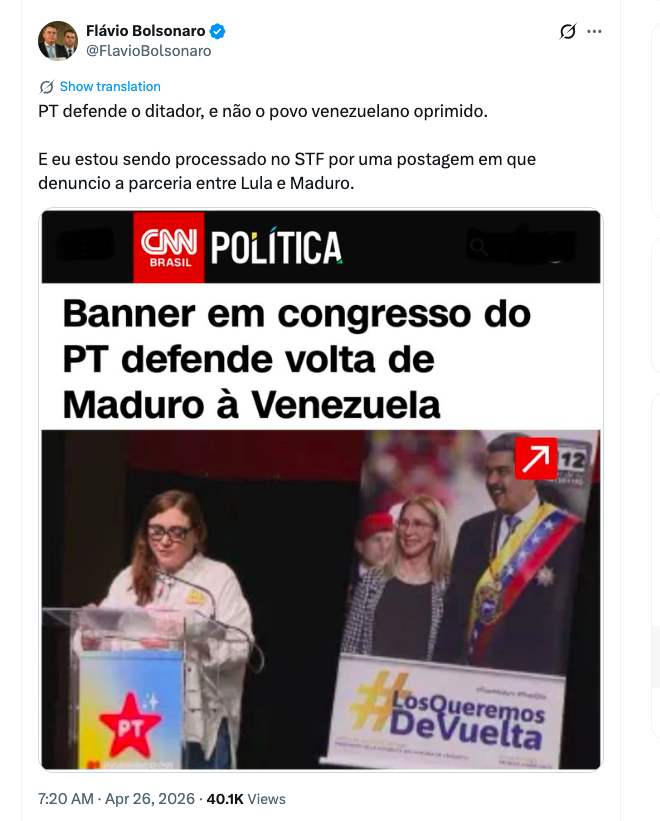Screen dimensions: 660x821
Task: Open the Flávio Bolsonaro display name
Action: point(146,31)
